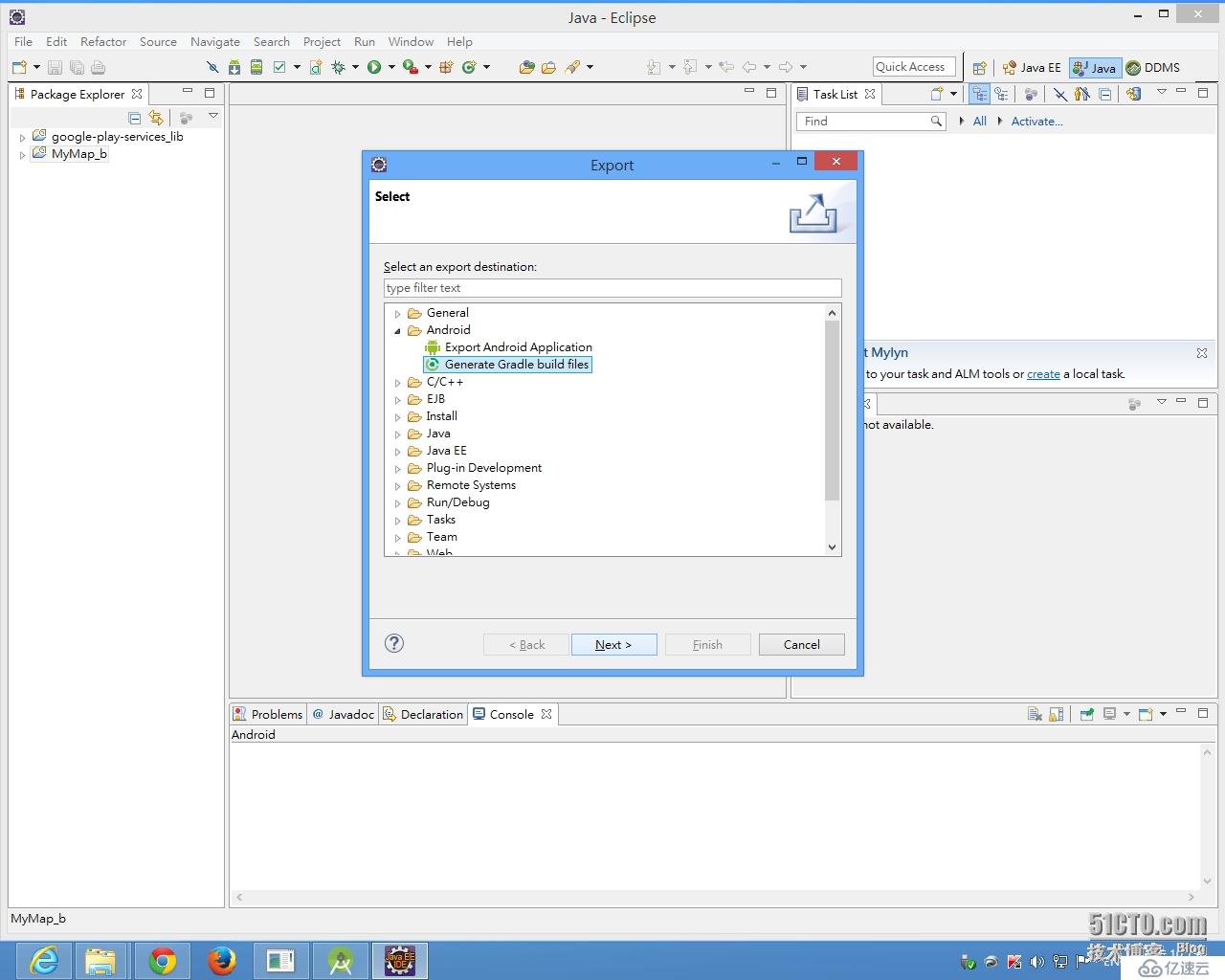Open the Refactor menu
1225x980 pixels.
click(103, 41)
